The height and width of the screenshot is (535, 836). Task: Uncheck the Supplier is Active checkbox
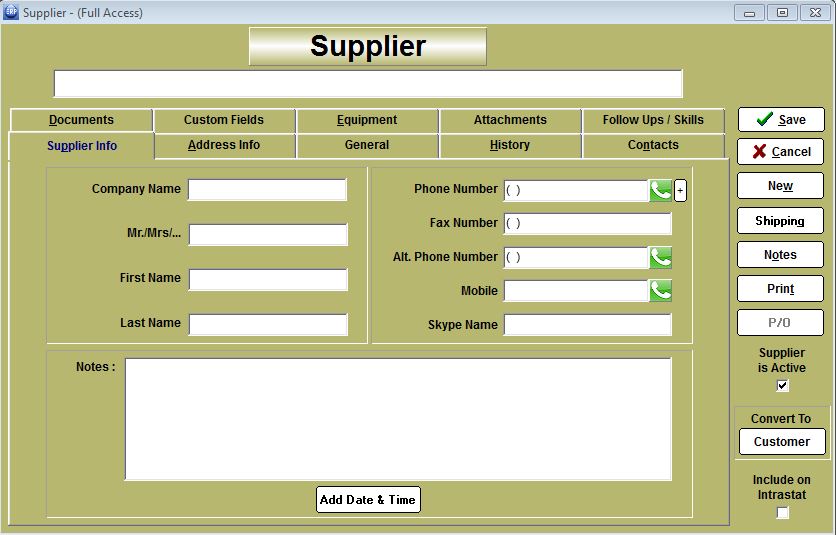point(782,386)
